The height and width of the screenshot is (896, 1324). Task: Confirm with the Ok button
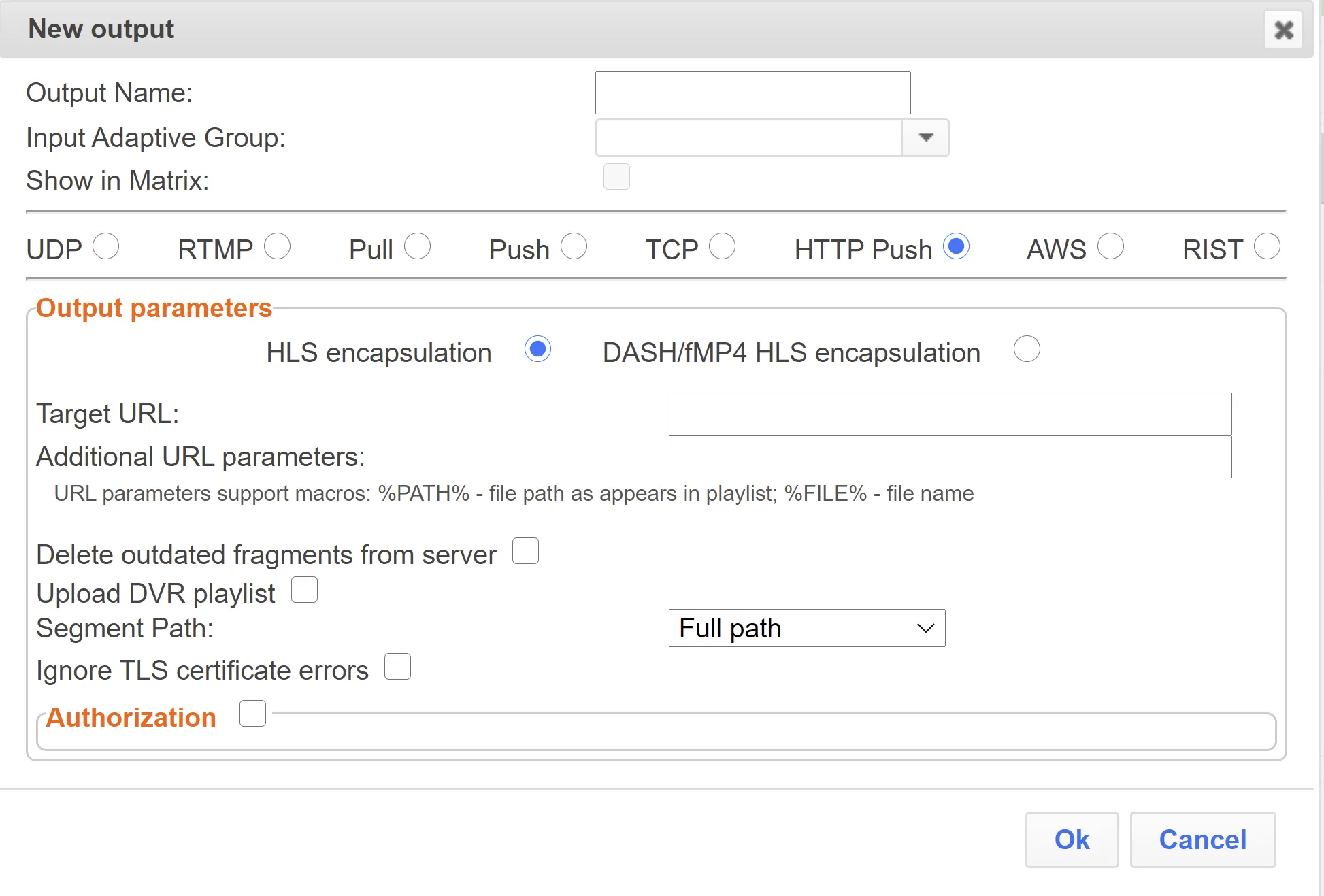(x=1072, y=840)
